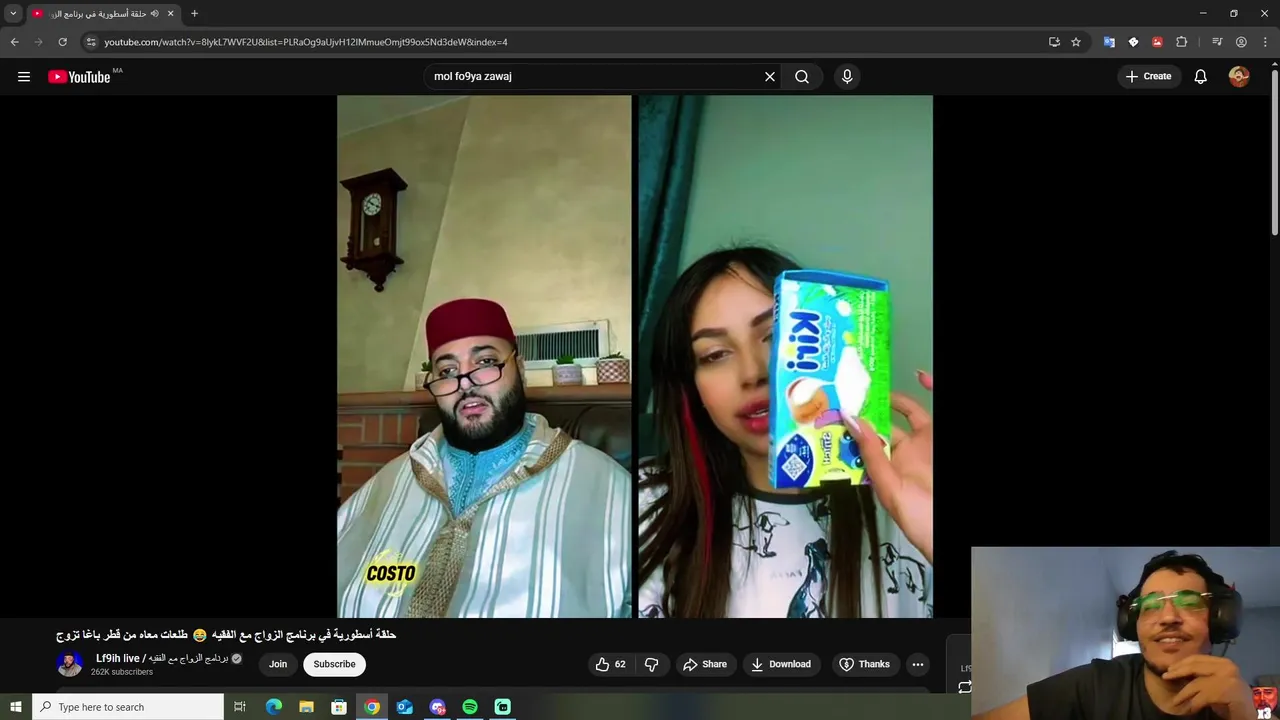
Task: Open the Chrome profile icon
Action: 1241,42
